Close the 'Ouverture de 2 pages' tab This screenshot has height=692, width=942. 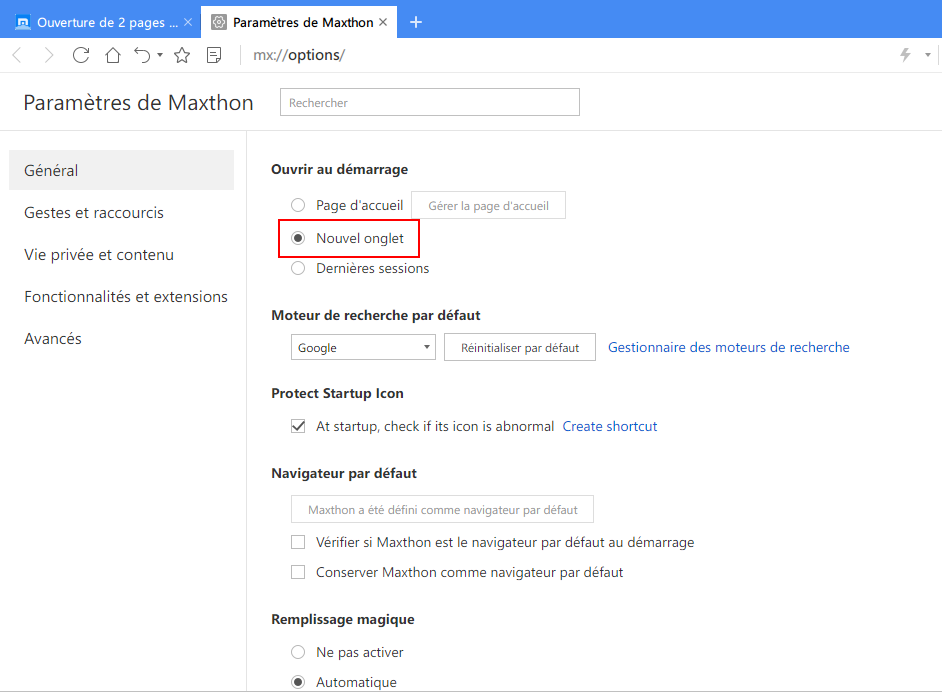pyautogui.click(x=188, y=22)
